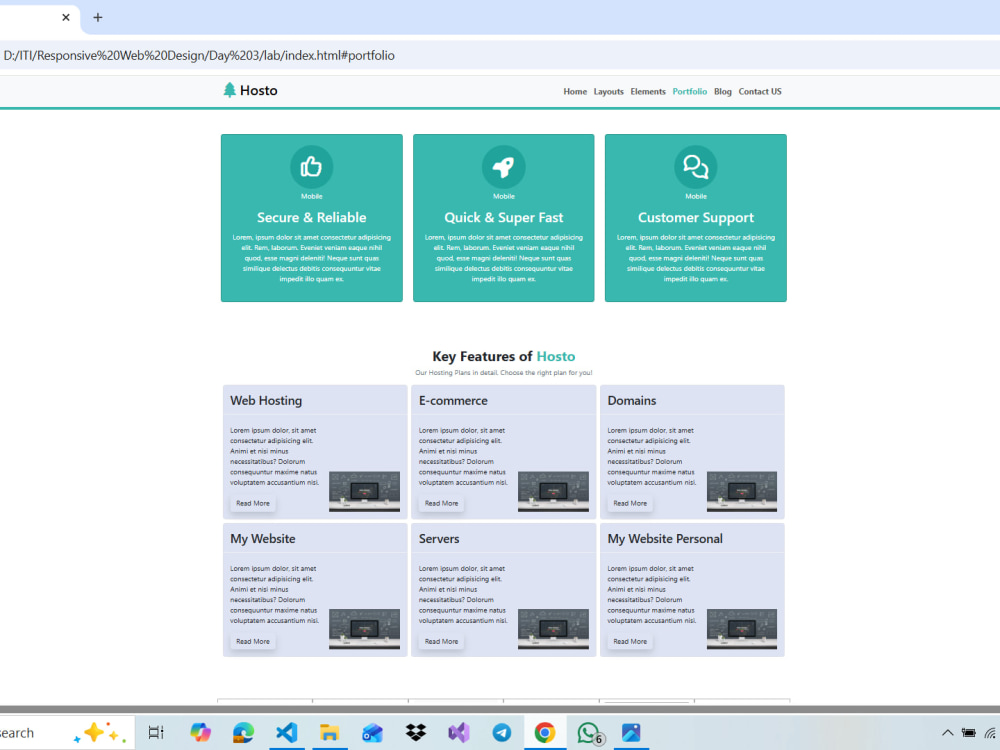1000x750 pixels.
Task: Open Telegram from the taskbar
Action: pyautogui.click(x=502, y=732)
